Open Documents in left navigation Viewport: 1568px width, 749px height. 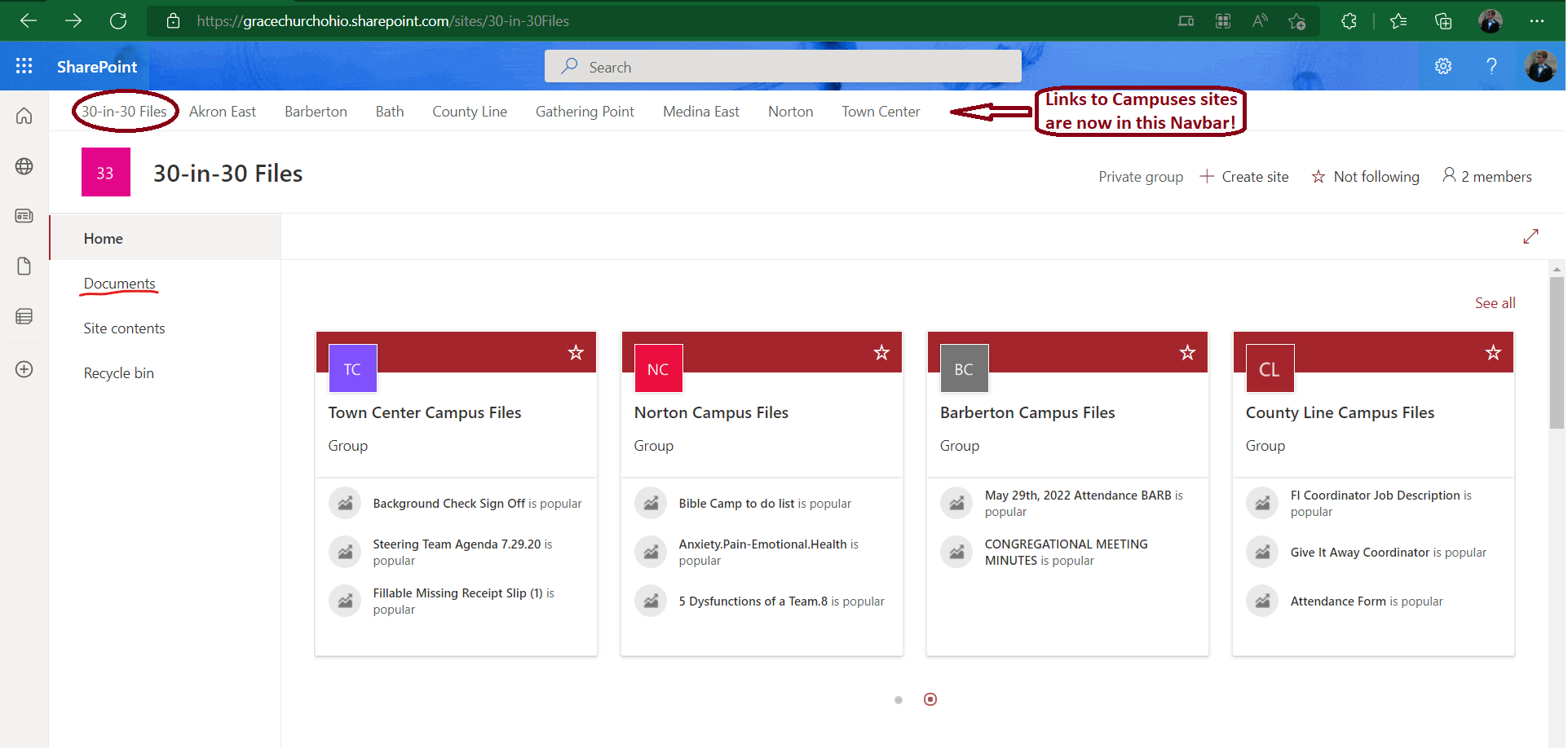(119, 284)
